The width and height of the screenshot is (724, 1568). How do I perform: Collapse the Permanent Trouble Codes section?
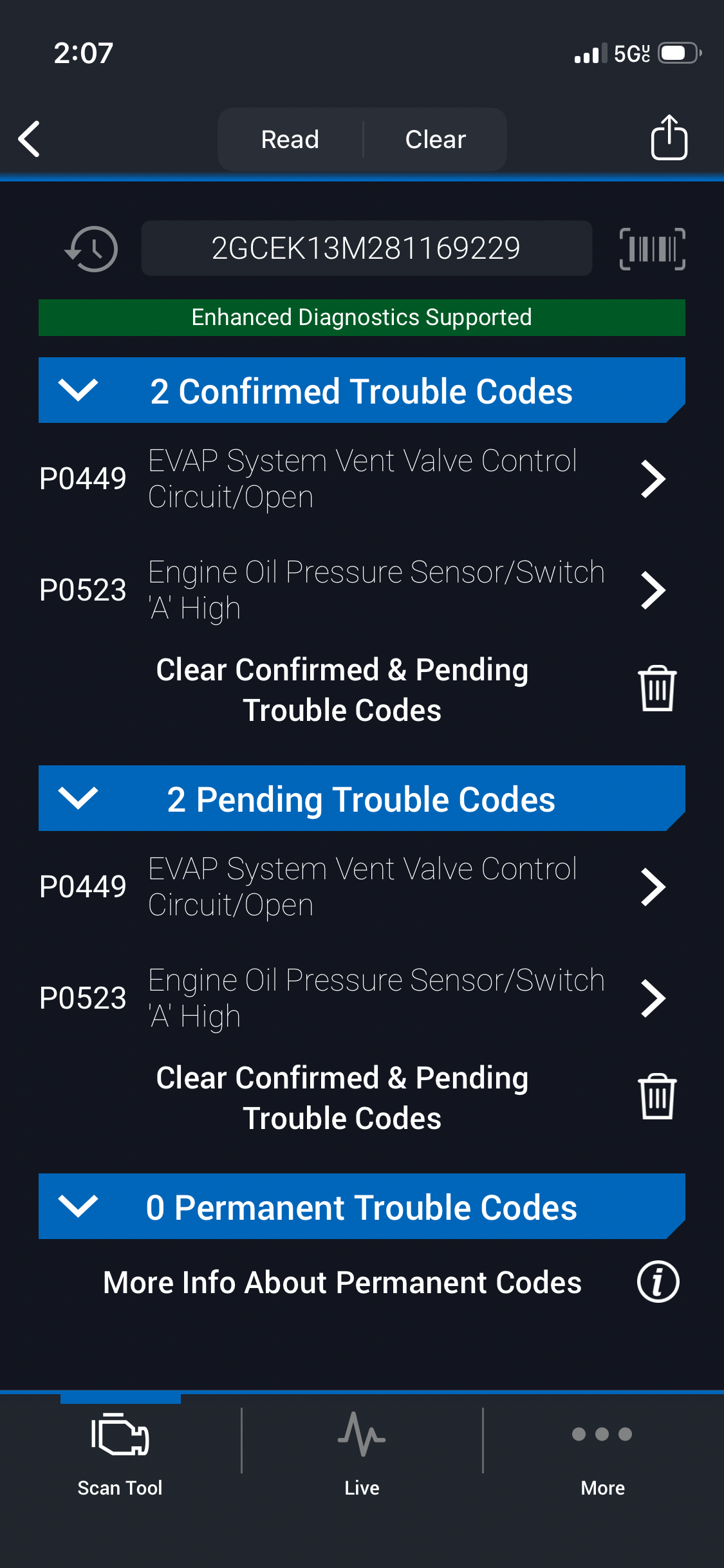[78, 1206]
